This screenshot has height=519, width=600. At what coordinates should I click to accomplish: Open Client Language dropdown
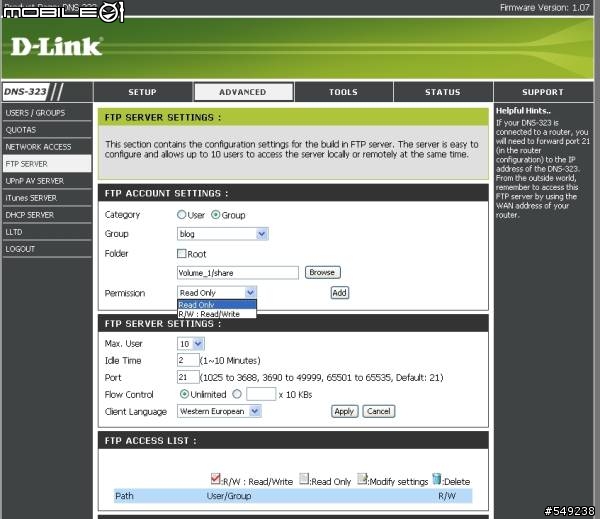click(219, 411)
